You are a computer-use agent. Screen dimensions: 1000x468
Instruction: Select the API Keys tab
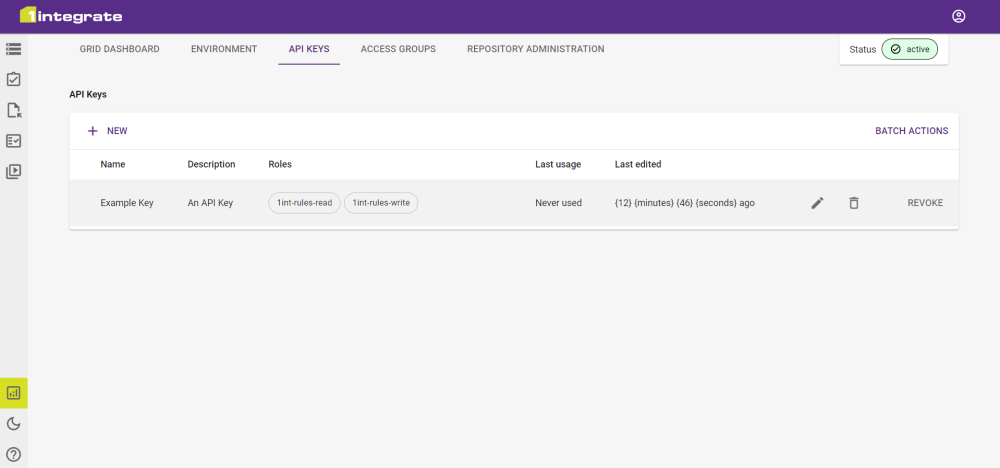pos(309,49)
